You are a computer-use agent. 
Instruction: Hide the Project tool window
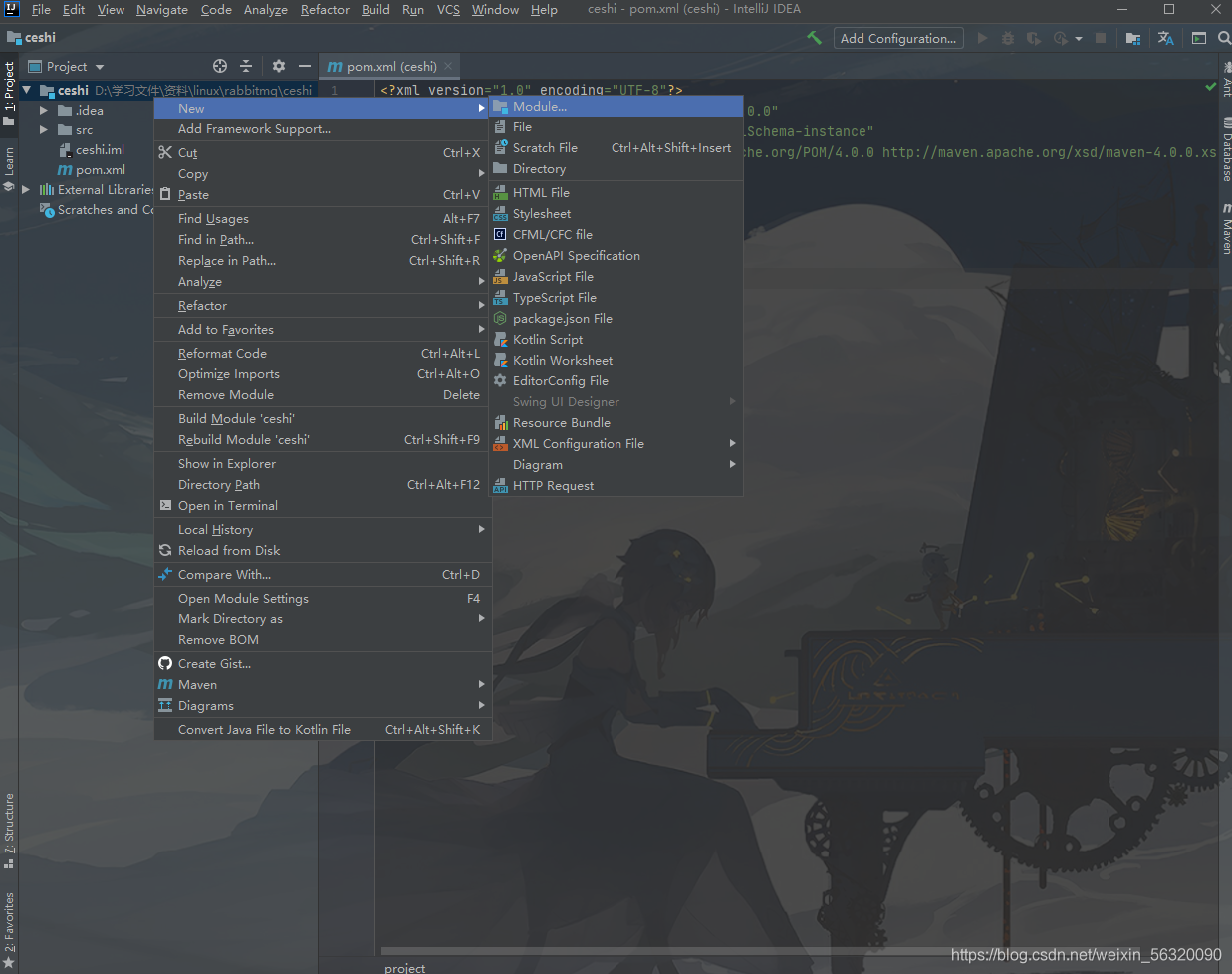pos(305,66)
